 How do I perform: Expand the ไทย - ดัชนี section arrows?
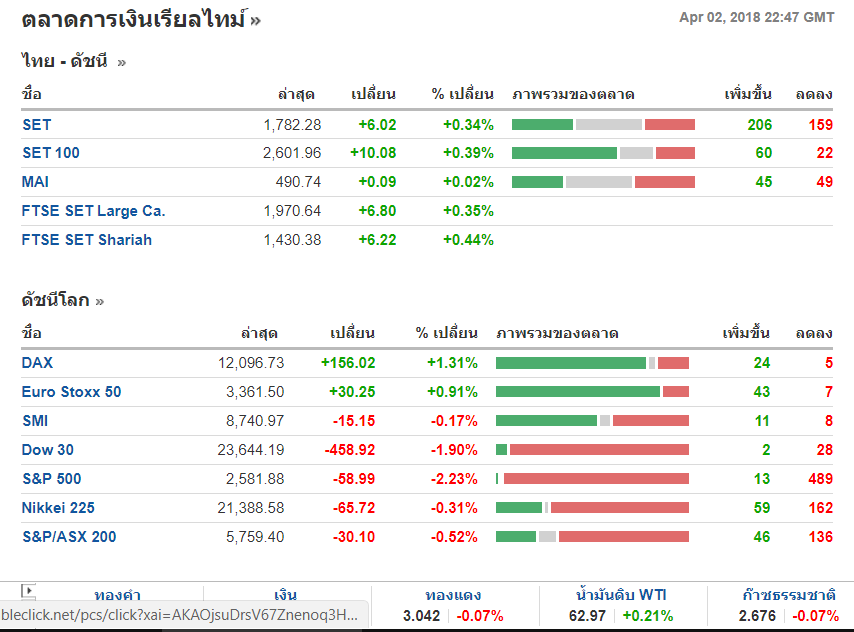tap(122, 62)
